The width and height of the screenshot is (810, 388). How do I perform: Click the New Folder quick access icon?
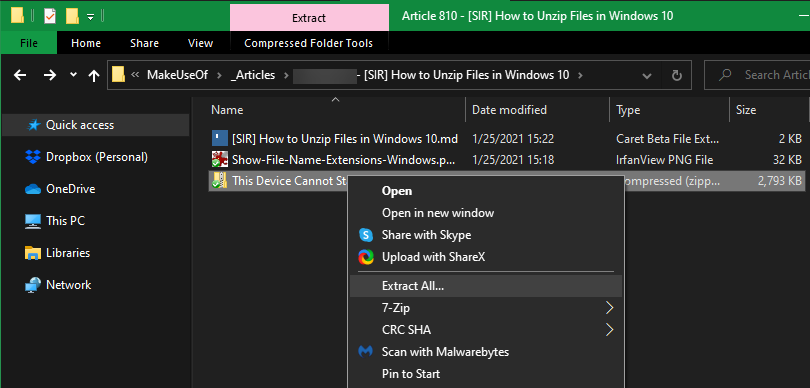tap(71, 16)
